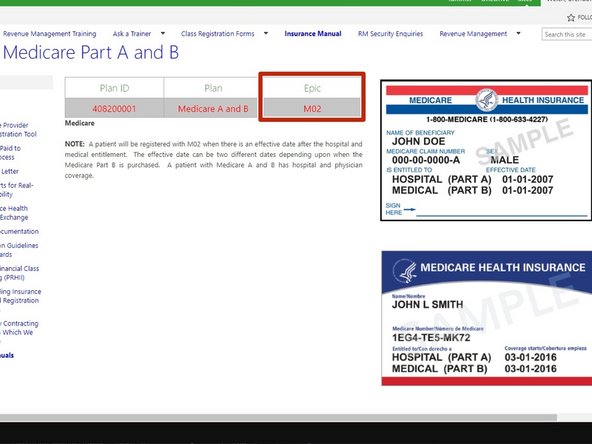Click Plan ID value 408200001

114,109
